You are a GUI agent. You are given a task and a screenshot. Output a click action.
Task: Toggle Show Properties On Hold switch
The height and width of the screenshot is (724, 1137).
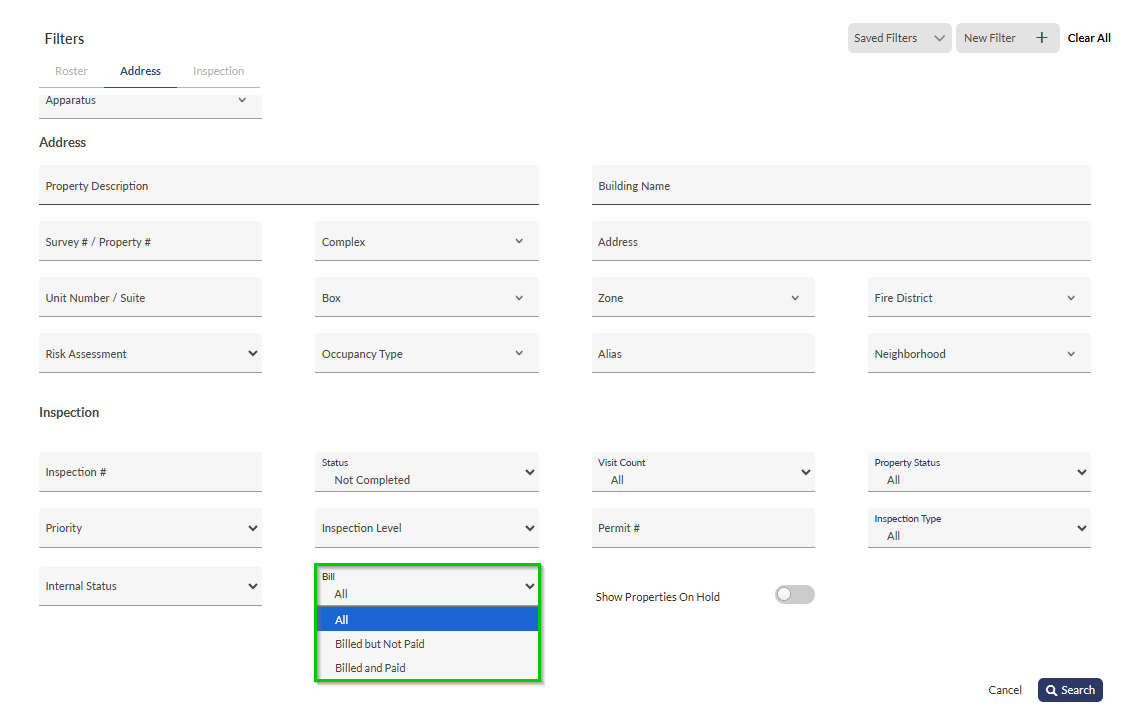794,595
